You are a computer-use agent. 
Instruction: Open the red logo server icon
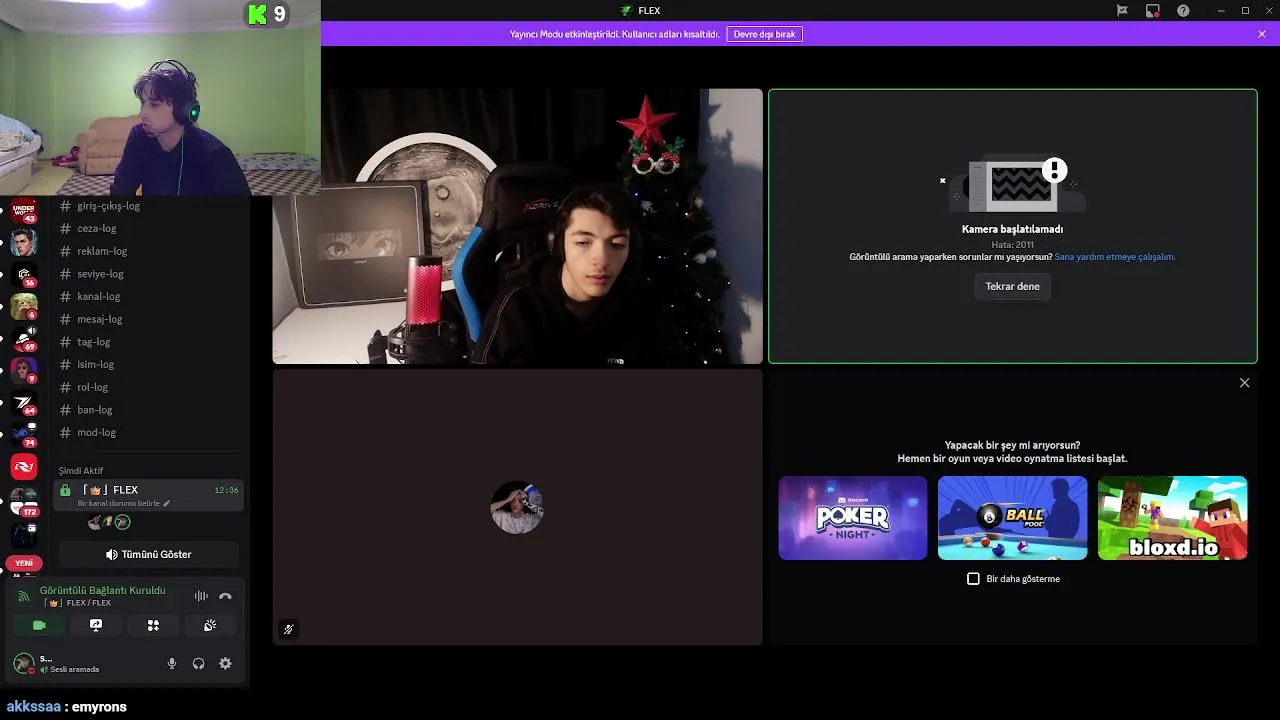[x=24, y=466]
